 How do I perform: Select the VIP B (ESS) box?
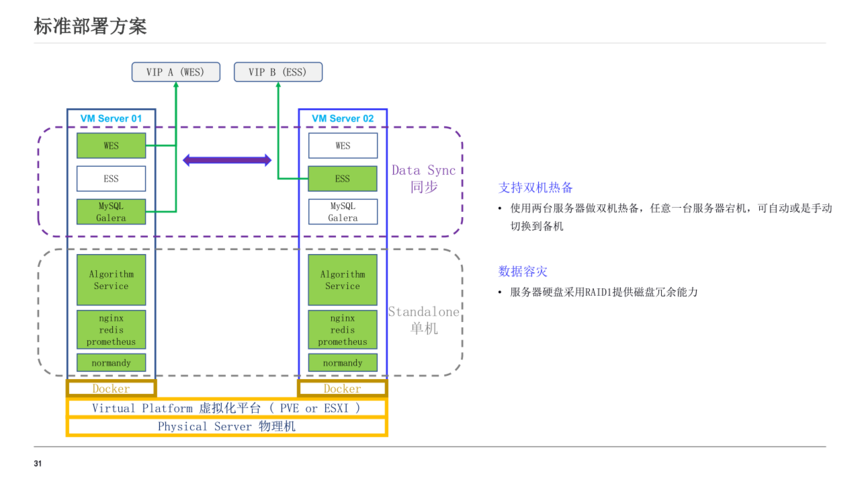click(278, 72)
